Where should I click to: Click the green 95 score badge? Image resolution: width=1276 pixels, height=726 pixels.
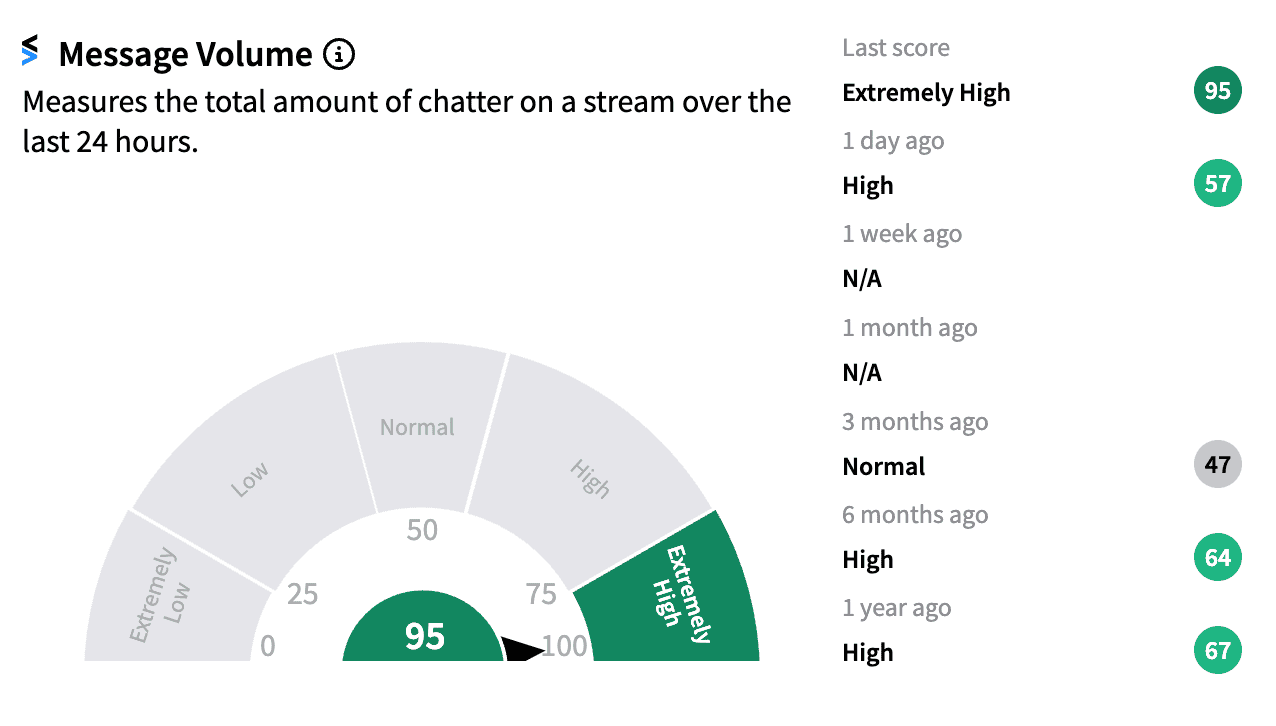click(x=1217, y=92)
